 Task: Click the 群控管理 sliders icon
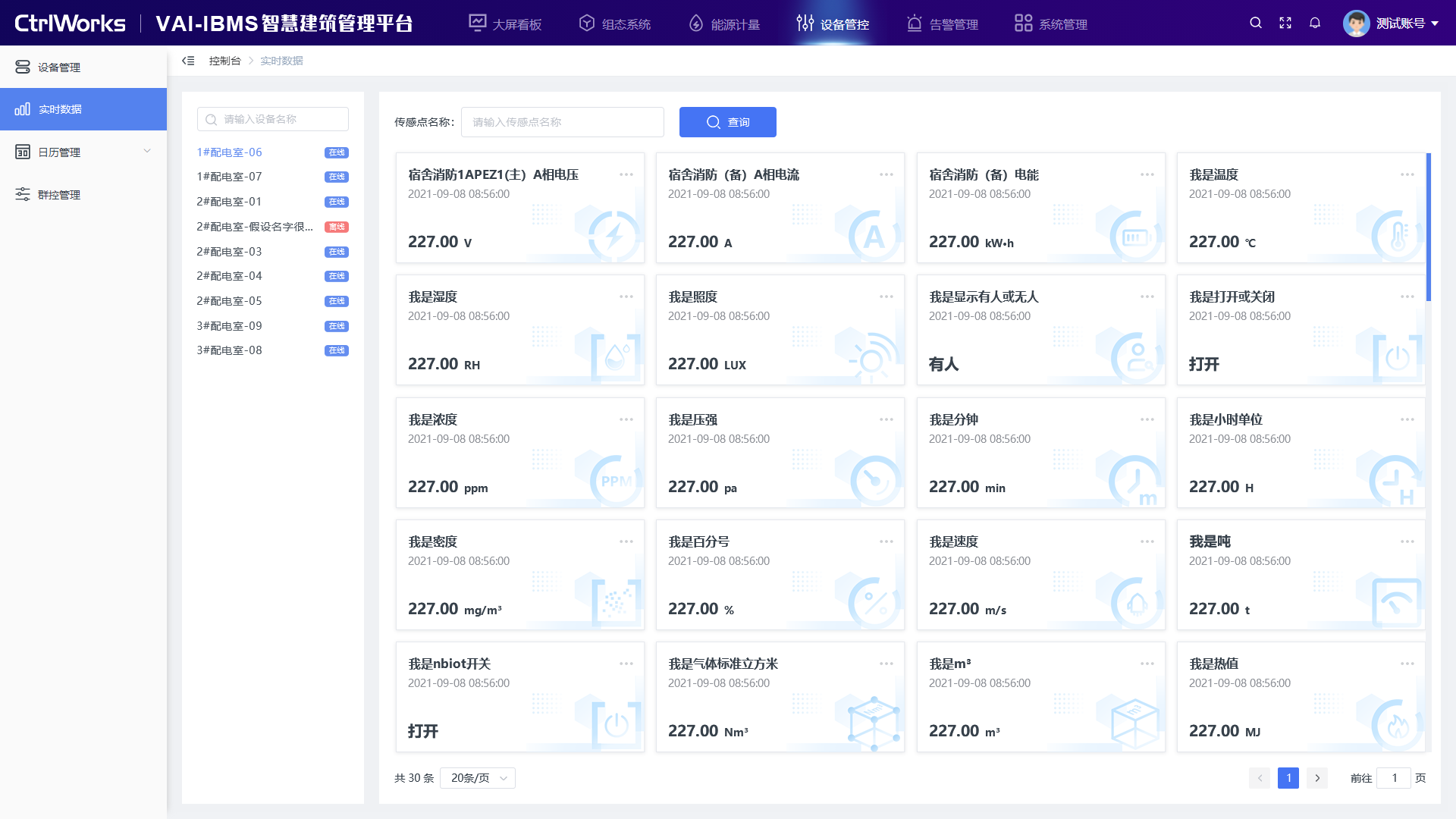pos(23,194)
